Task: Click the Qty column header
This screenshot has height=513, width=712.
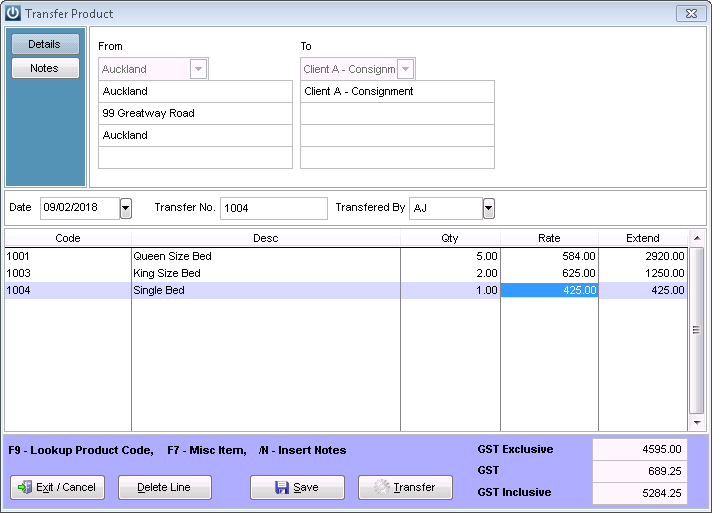Action: click(450, 238)
